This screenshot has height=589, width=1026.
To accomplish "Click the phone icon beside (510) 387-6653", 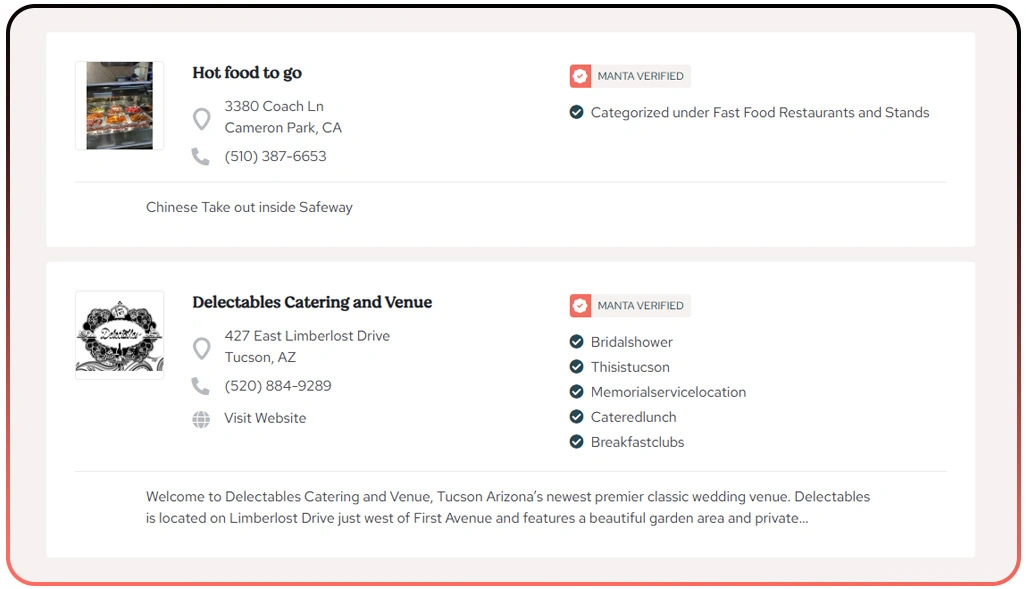I will [x=201, y=156].
